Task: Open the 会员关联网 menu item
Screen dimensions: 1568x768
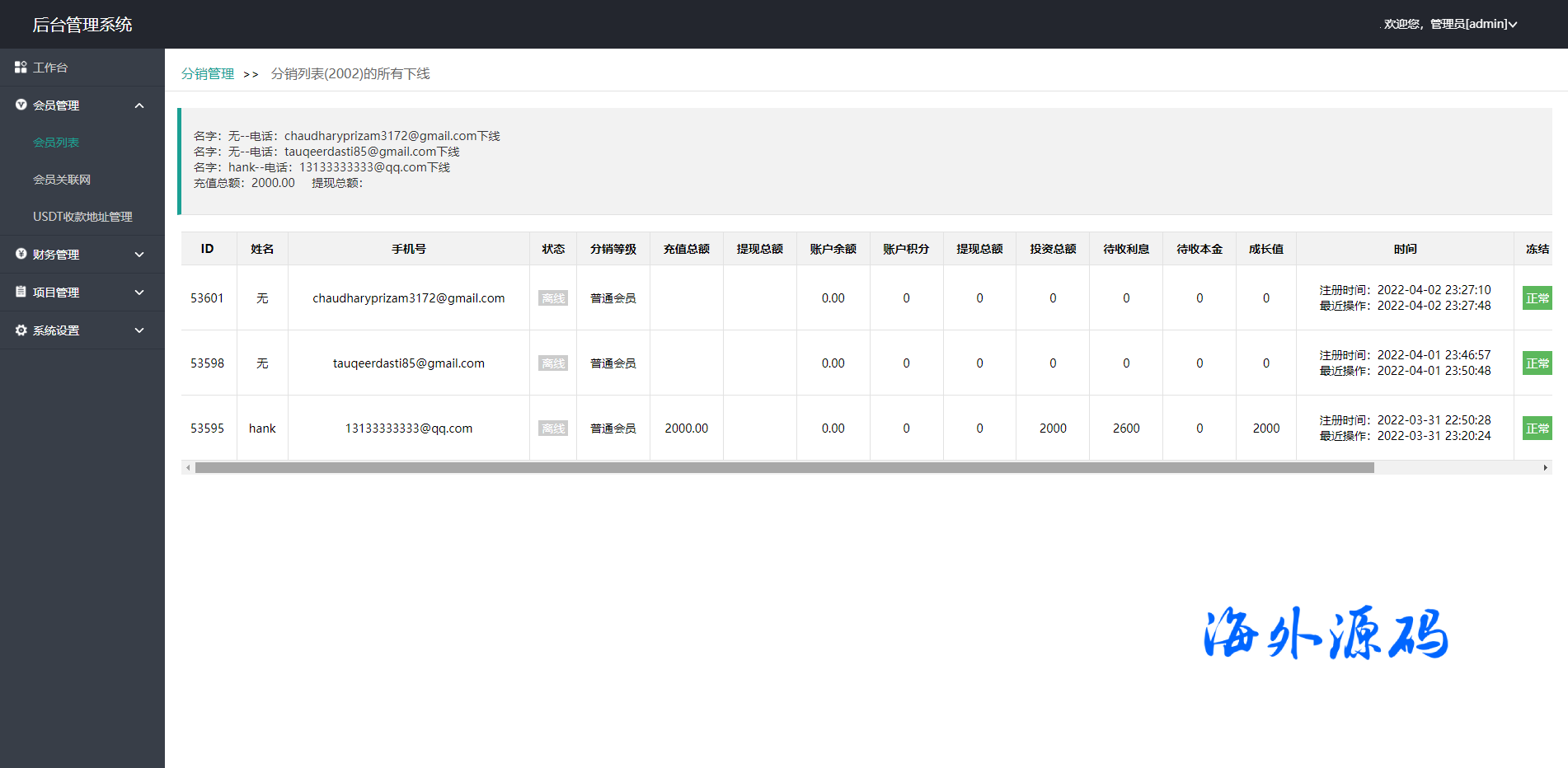Action: (62, 180)
